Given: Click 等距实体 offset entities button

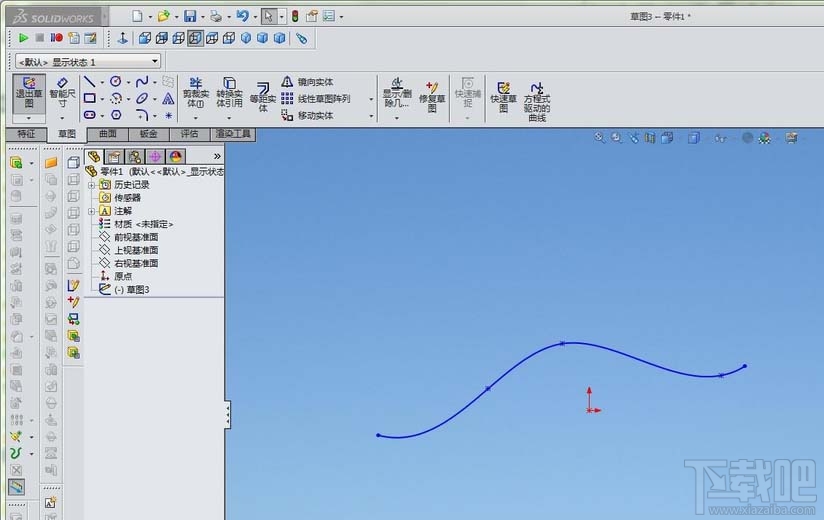Looking at the screenshot, I should [x=262, y=96].
